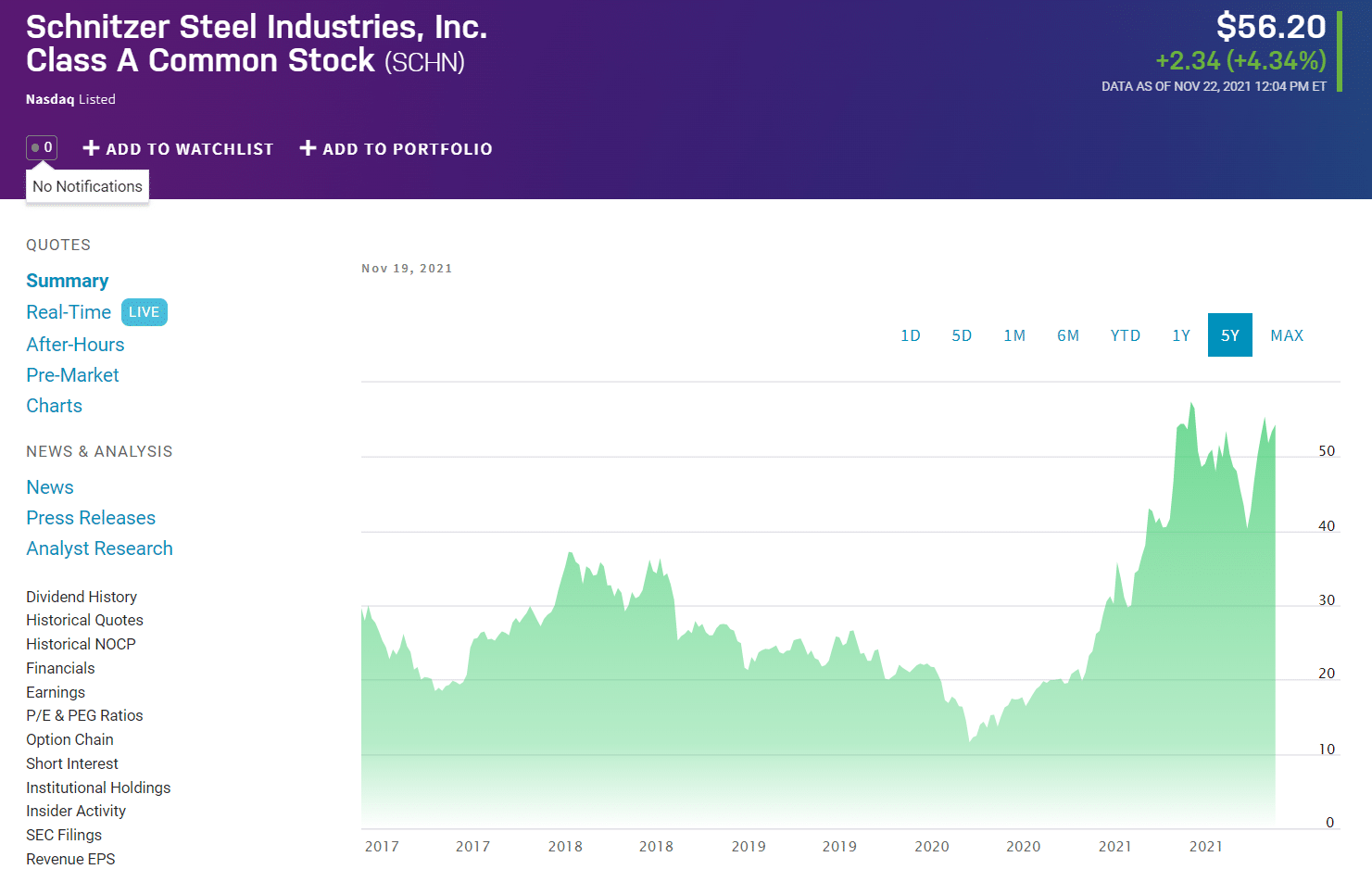The width and height of the screenshot is (1372, 882).
Task: Click the NEWS & ANALYSIS section heading
Action: (99, 451)
